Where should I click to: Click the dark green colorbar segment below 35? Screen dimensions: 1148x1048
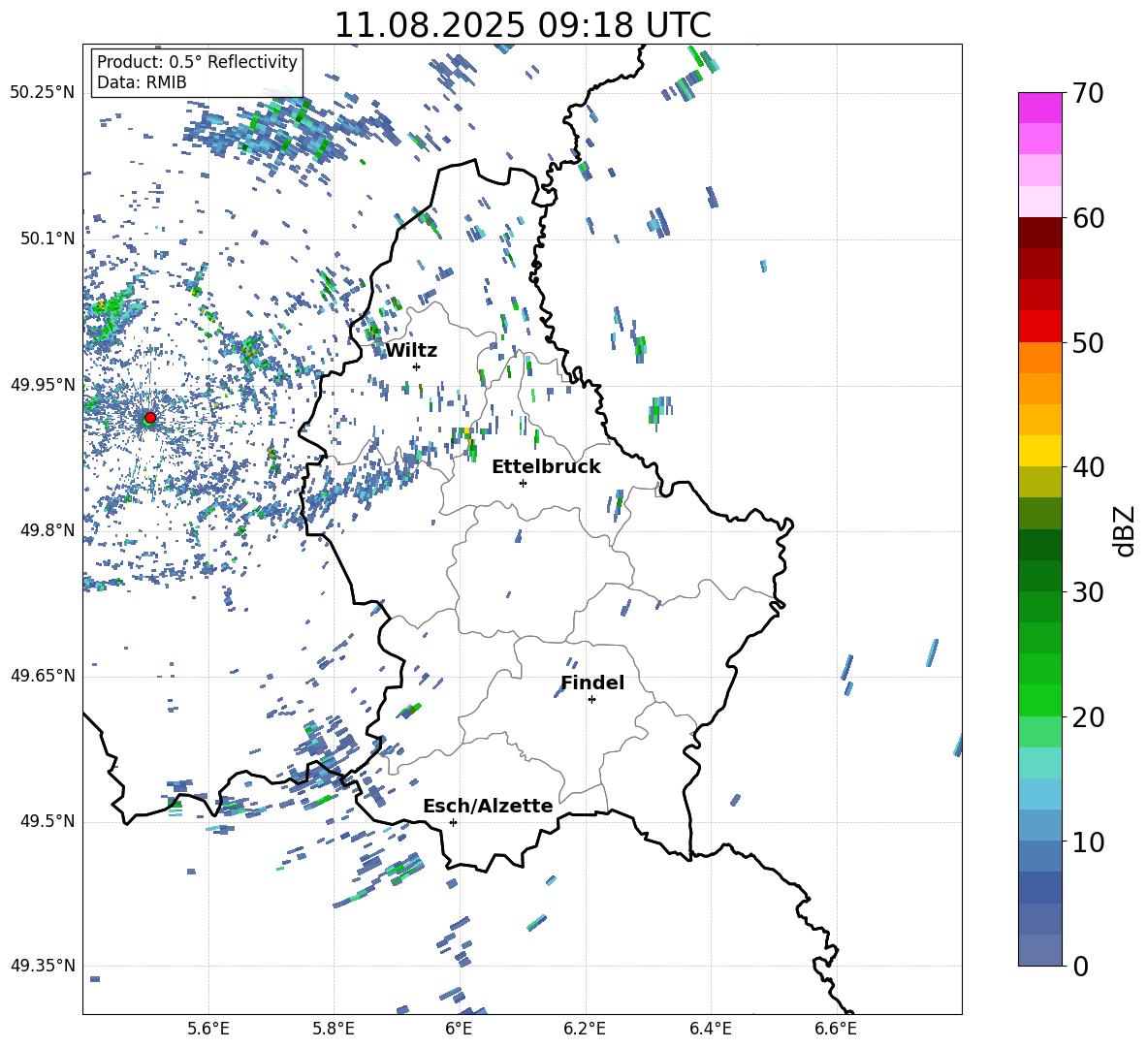1039,545
